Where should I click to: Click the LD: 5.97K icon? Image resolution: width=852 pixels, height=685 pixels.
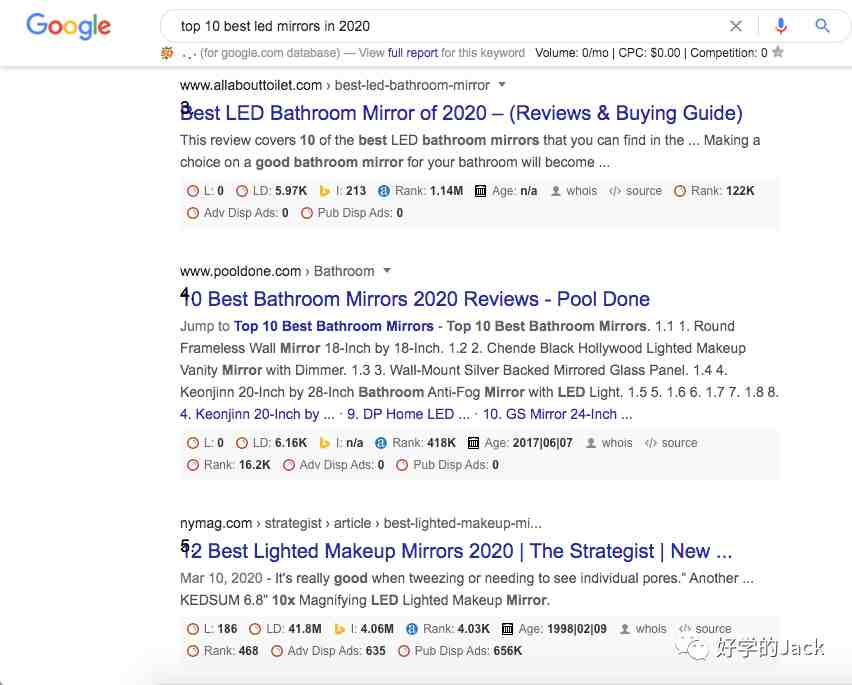242,191
